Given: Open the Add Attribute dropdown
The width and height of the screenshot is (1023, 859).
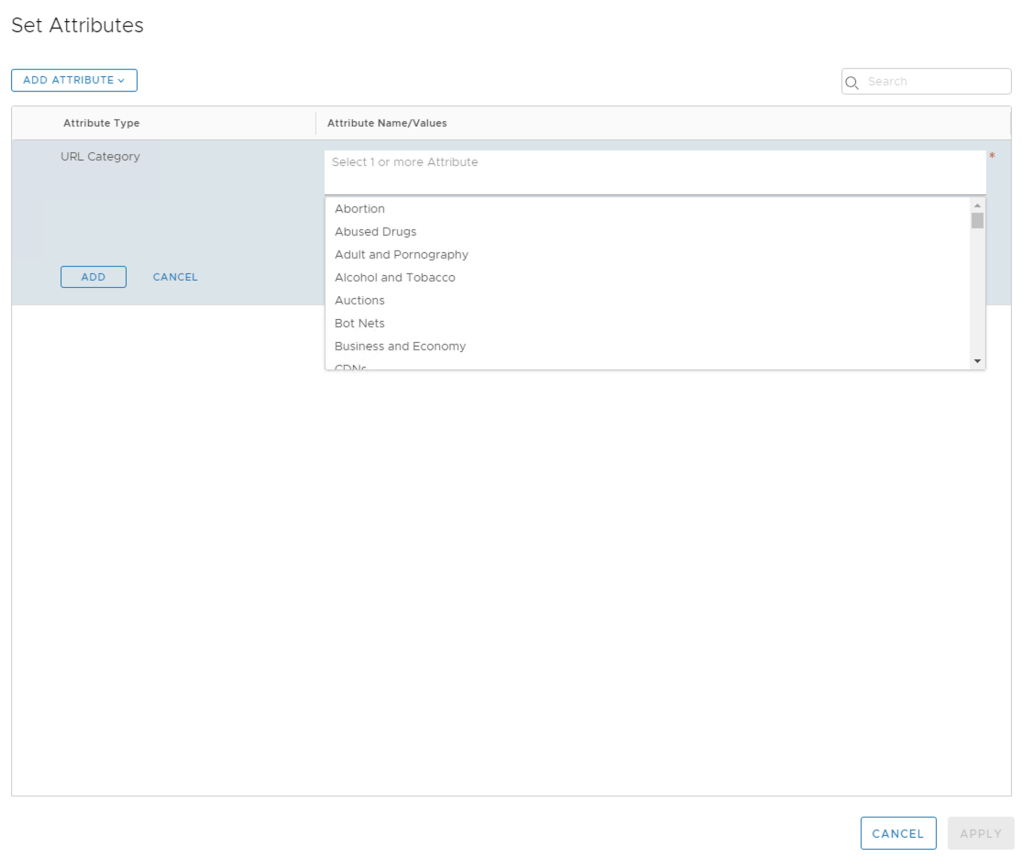Looking at the screenshot, I should (74, 80).
